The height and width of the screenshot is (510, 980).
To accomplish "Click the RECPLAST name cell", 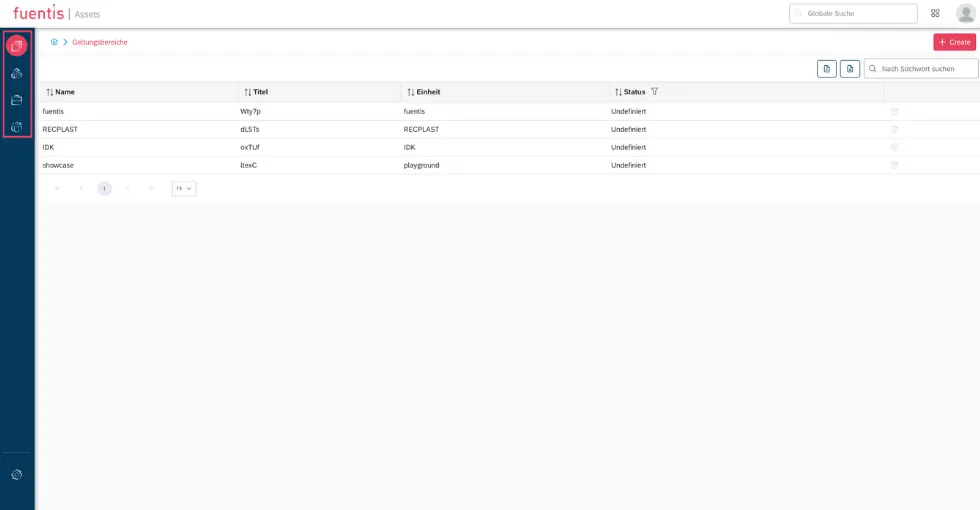I will coord(60,129).
